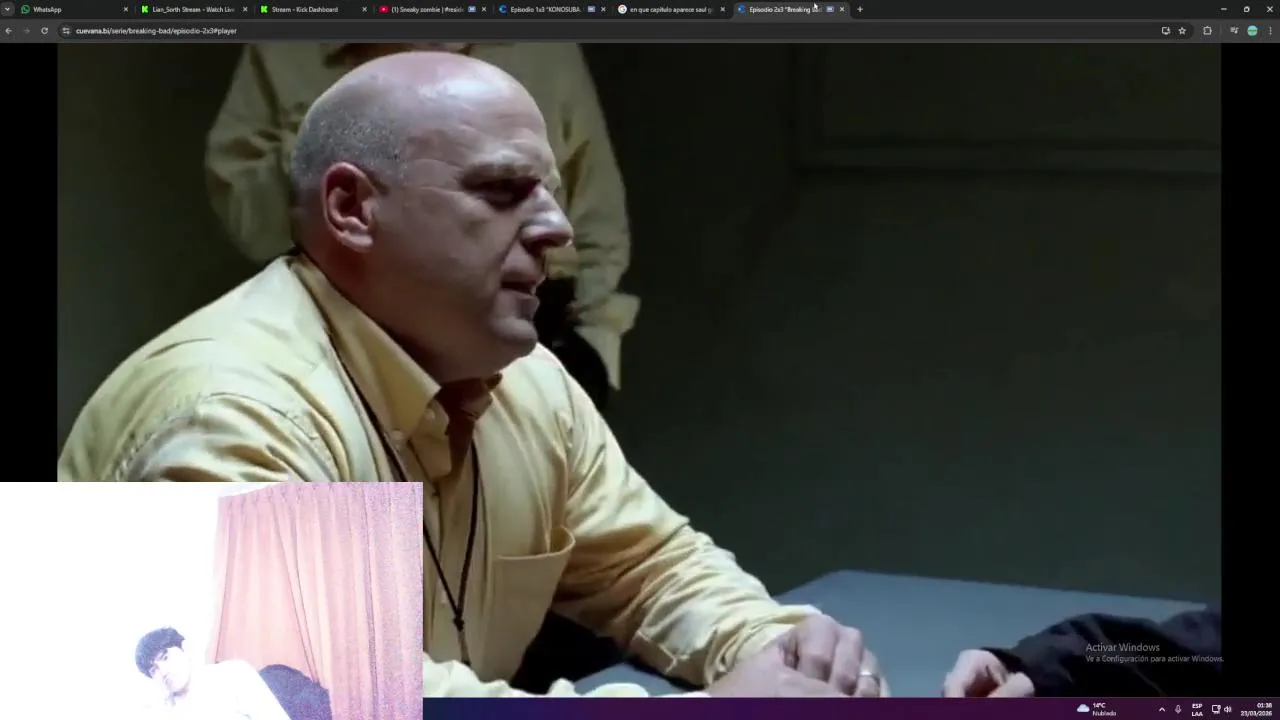Minimize the Chrome window
The image size is (1280, 720).
(x=1223, y=9)
